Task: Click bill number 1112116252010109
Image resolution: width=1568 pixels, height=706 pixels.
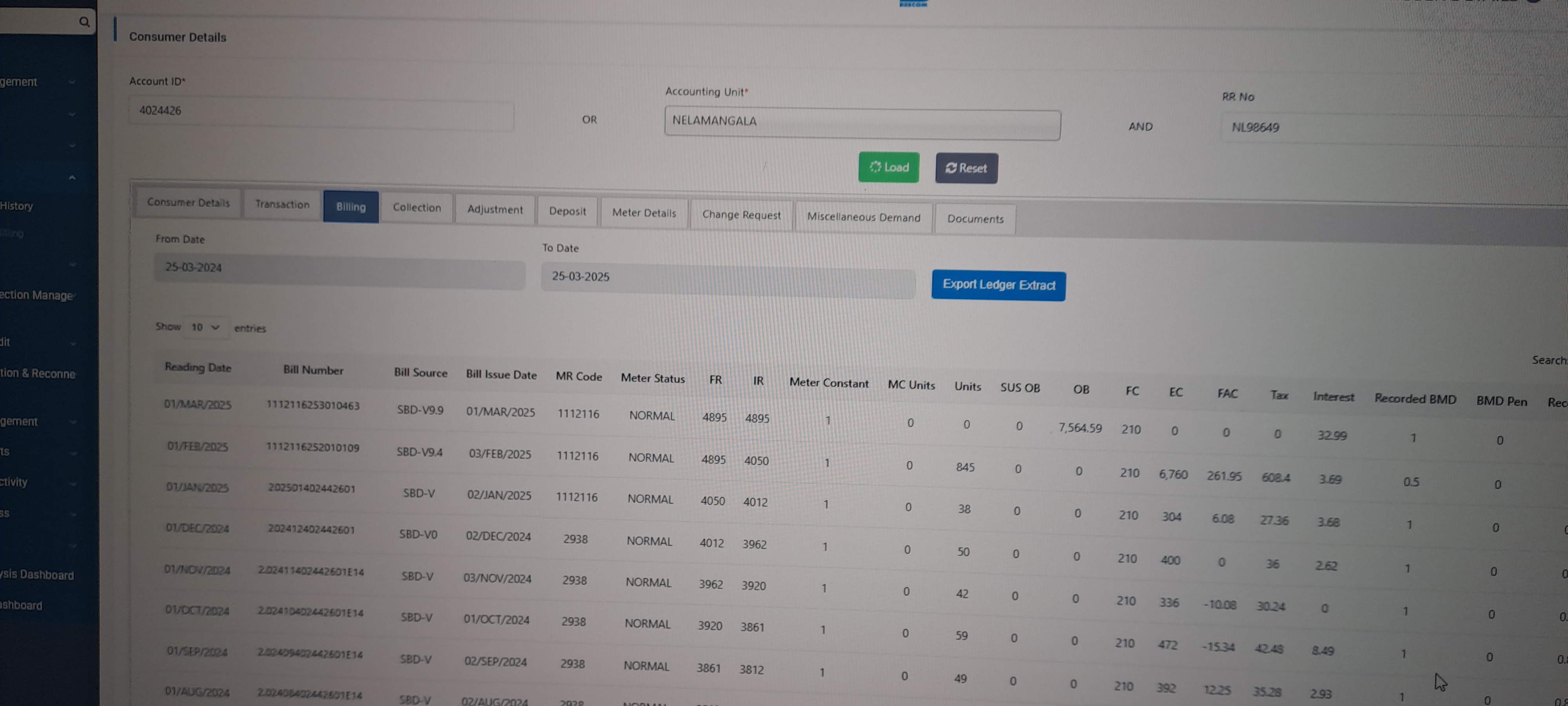Action: pos(313,448)
